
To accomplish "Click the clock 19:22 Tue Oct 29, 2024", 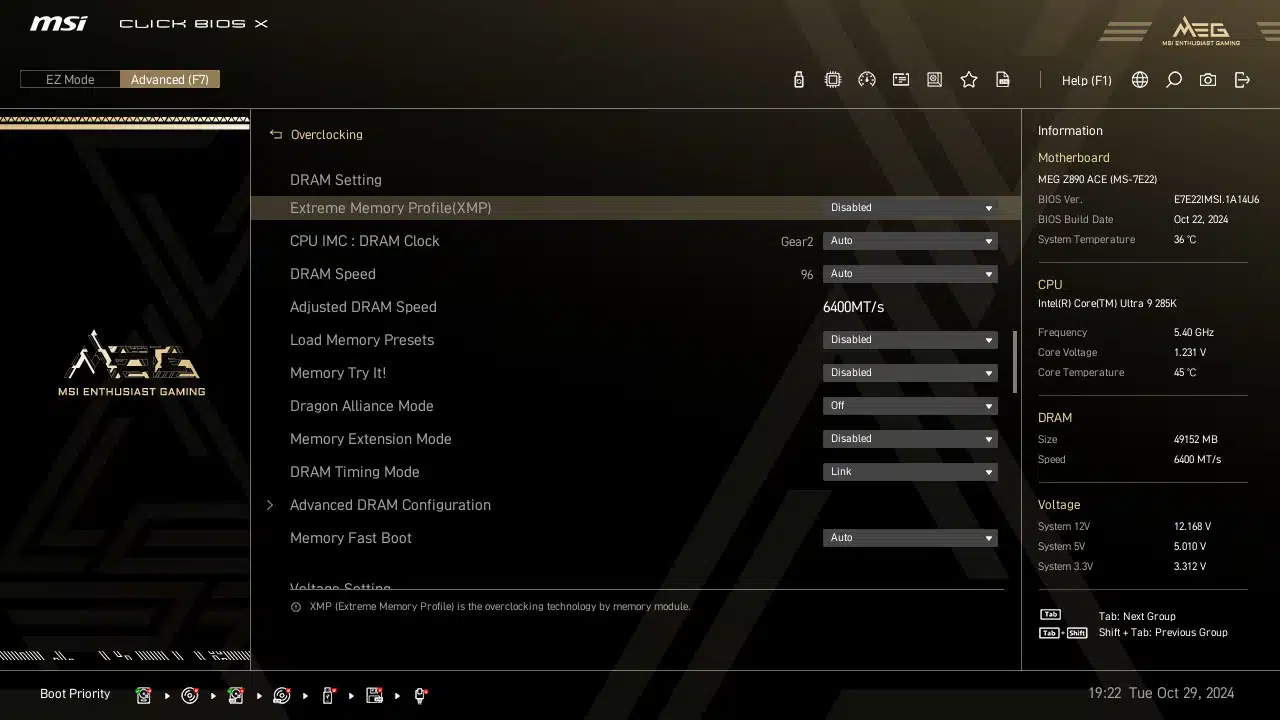I will pyautogui.click(x=1161, y=693).
